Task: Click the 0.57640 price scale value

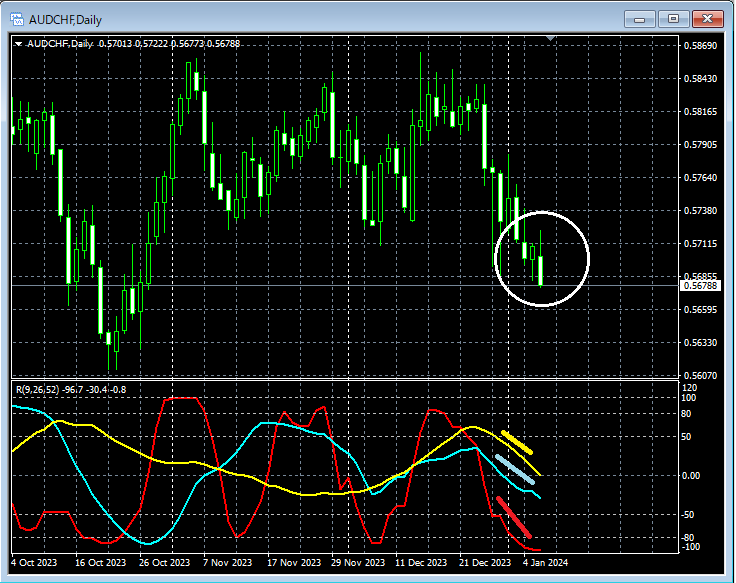Action: click(700, 177)
